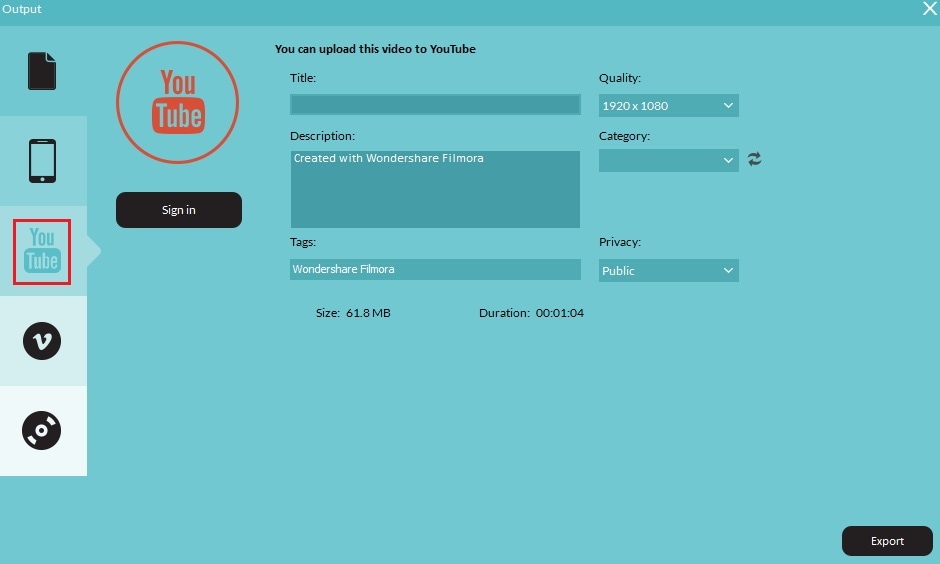
Task: Click the 'Category:' label
Action: tap(624, 136)
